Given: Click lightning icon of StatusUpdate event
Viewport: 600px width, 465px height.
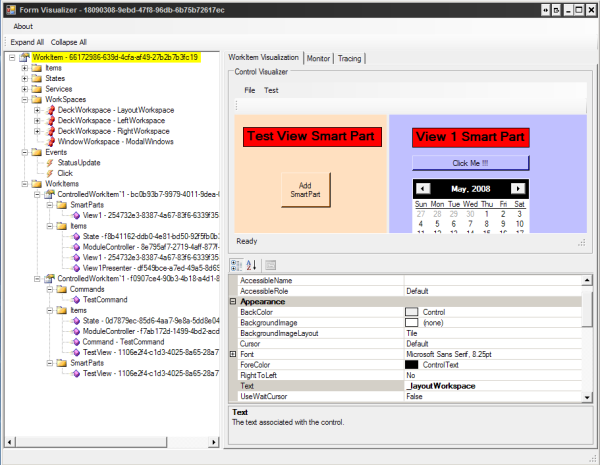Looking at the screenshot, I should pos(50,163).
